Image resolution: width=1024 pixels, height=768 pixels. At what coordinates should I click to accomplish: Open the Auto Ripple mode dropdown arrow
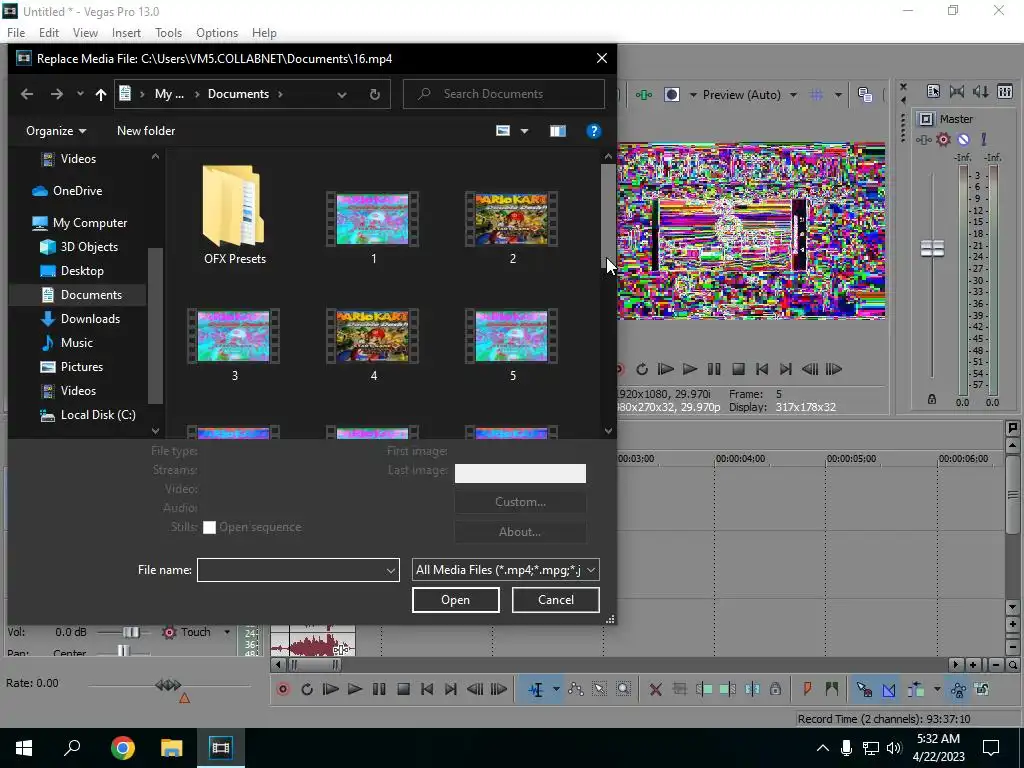tap(937, 689)
